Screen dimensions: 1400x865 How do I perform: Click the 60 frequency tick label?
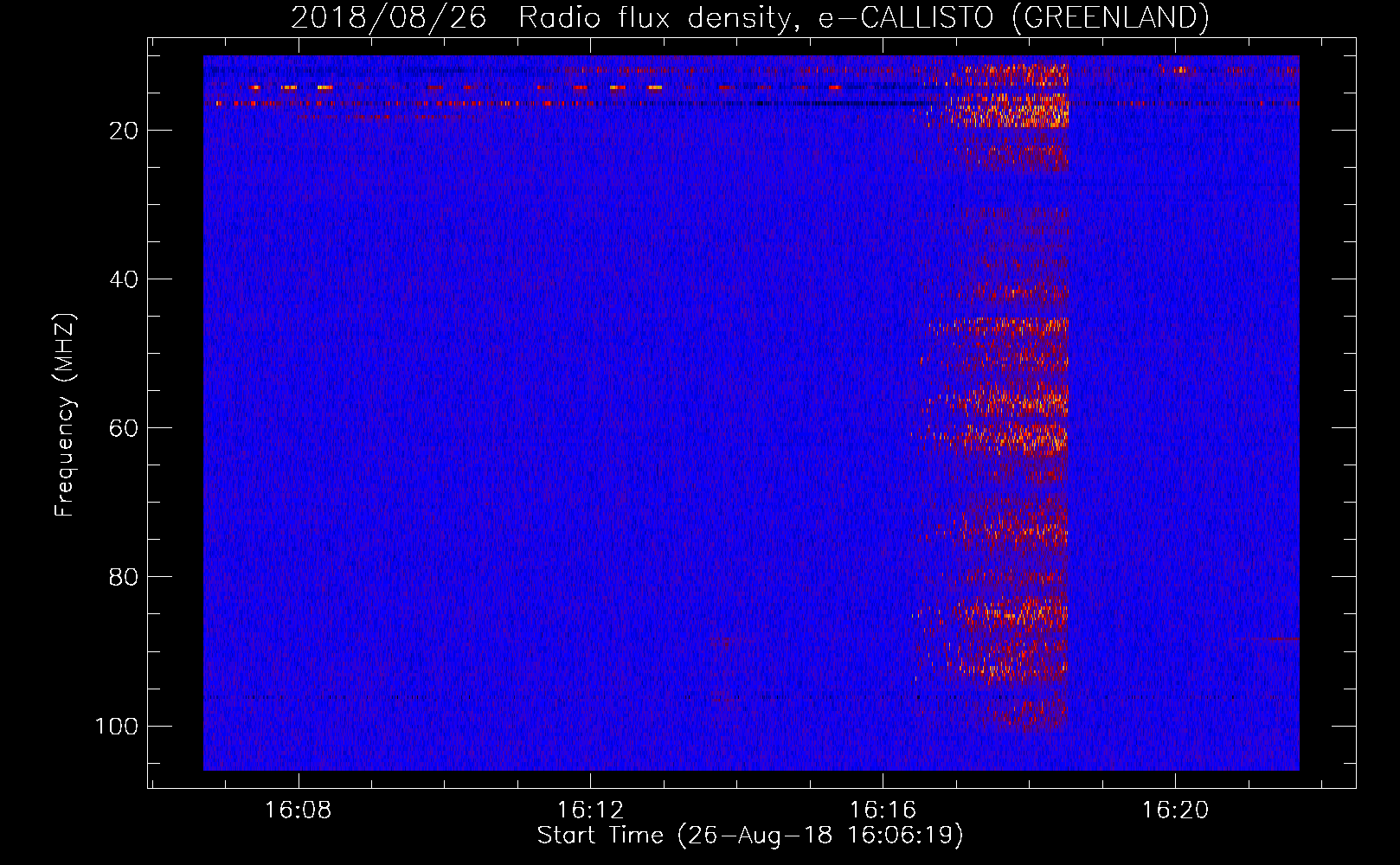[x=125, y=428]
